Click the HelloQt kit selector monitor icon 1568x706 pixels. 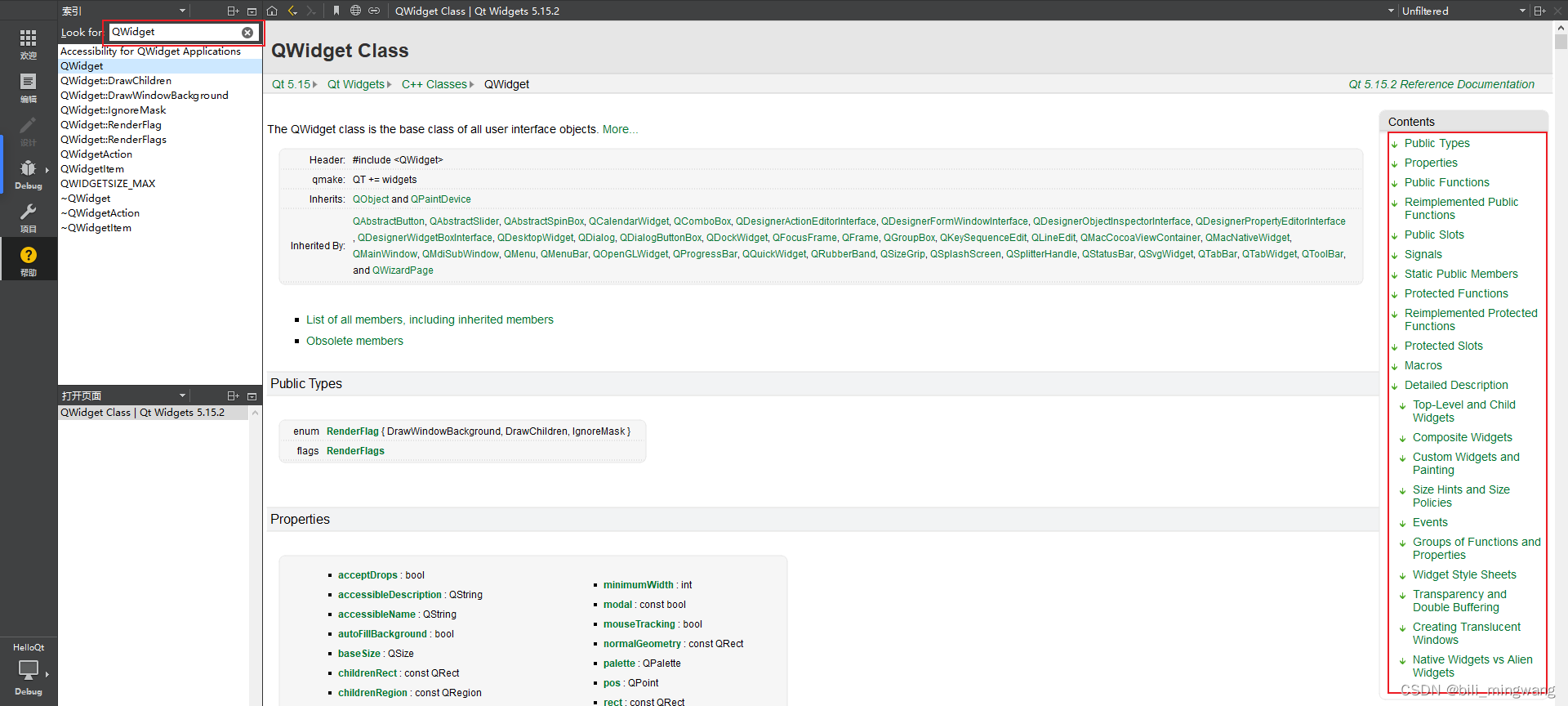[29, 672]
